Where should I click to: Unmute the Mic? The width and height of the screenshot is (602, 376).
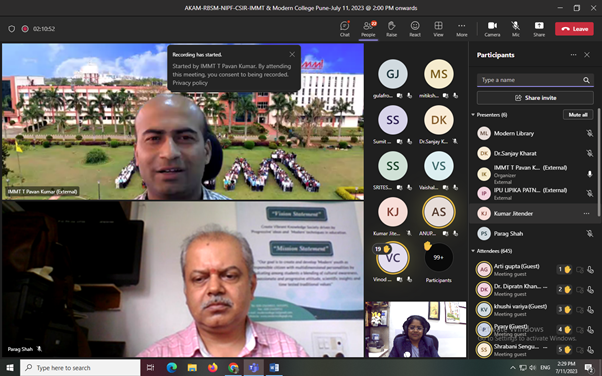tap(516, 29)
